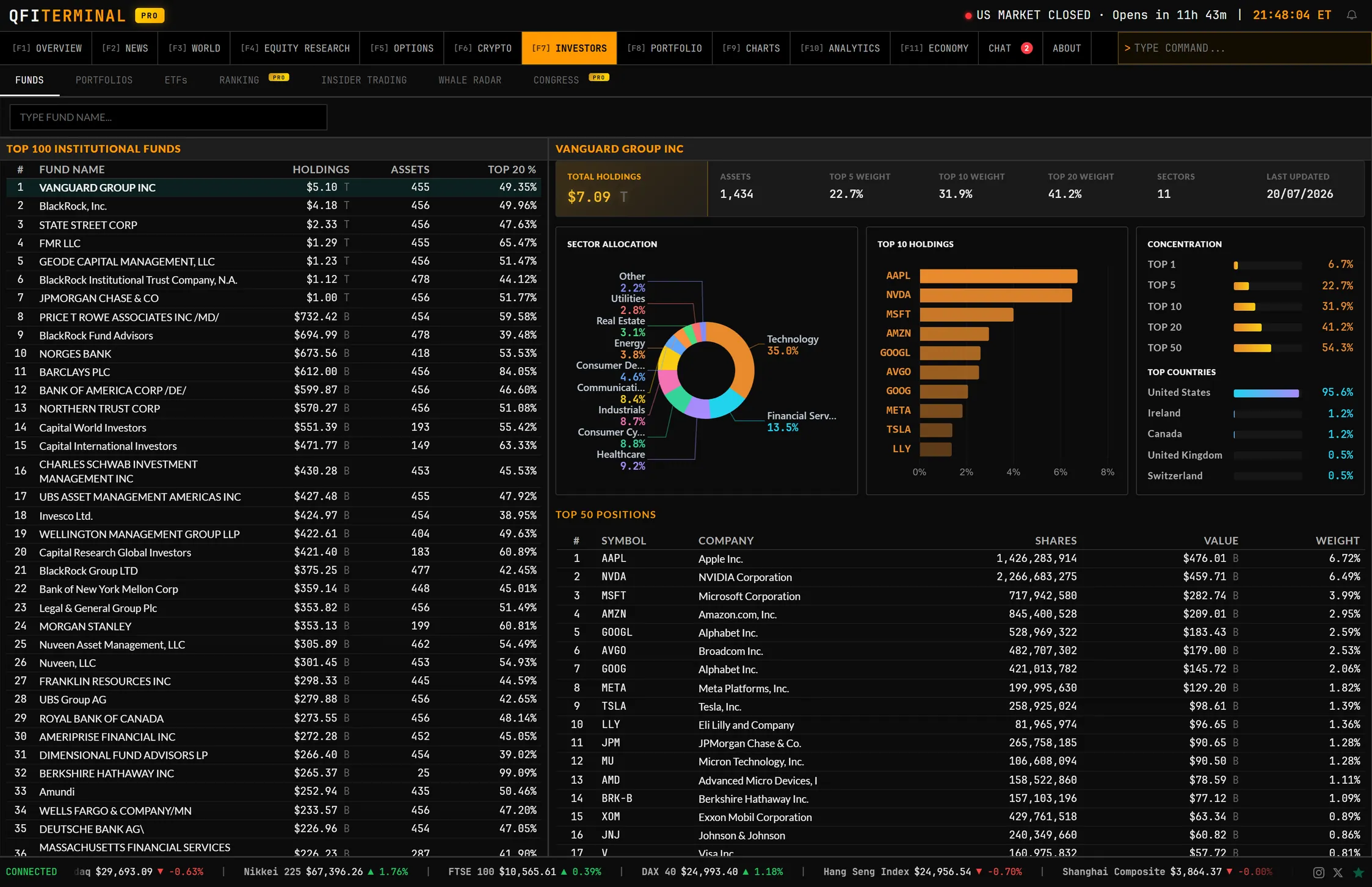Image resolution: width=1372 pixels, height=887 pixels.
Task: Go to F4 Equity Research tab
Action: 295,48
